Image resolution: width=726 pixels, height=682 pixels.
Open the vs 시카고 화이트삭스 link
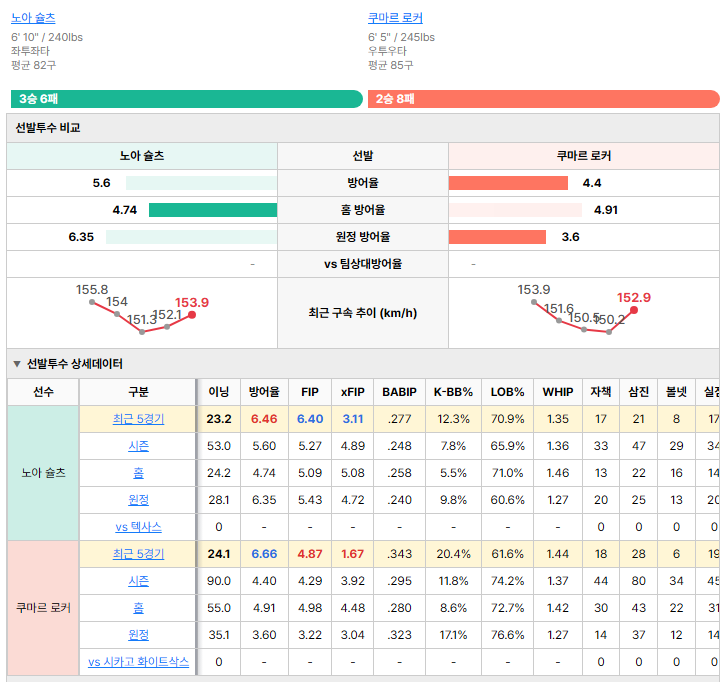point(138,662)
